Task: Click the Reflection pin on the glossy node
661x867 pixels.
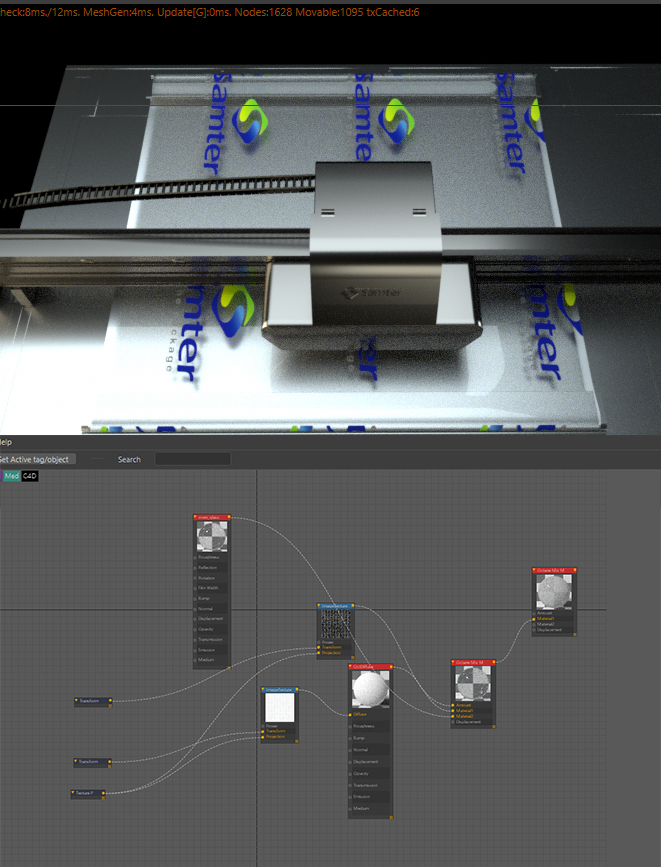Action: click(x=195, y=568)
